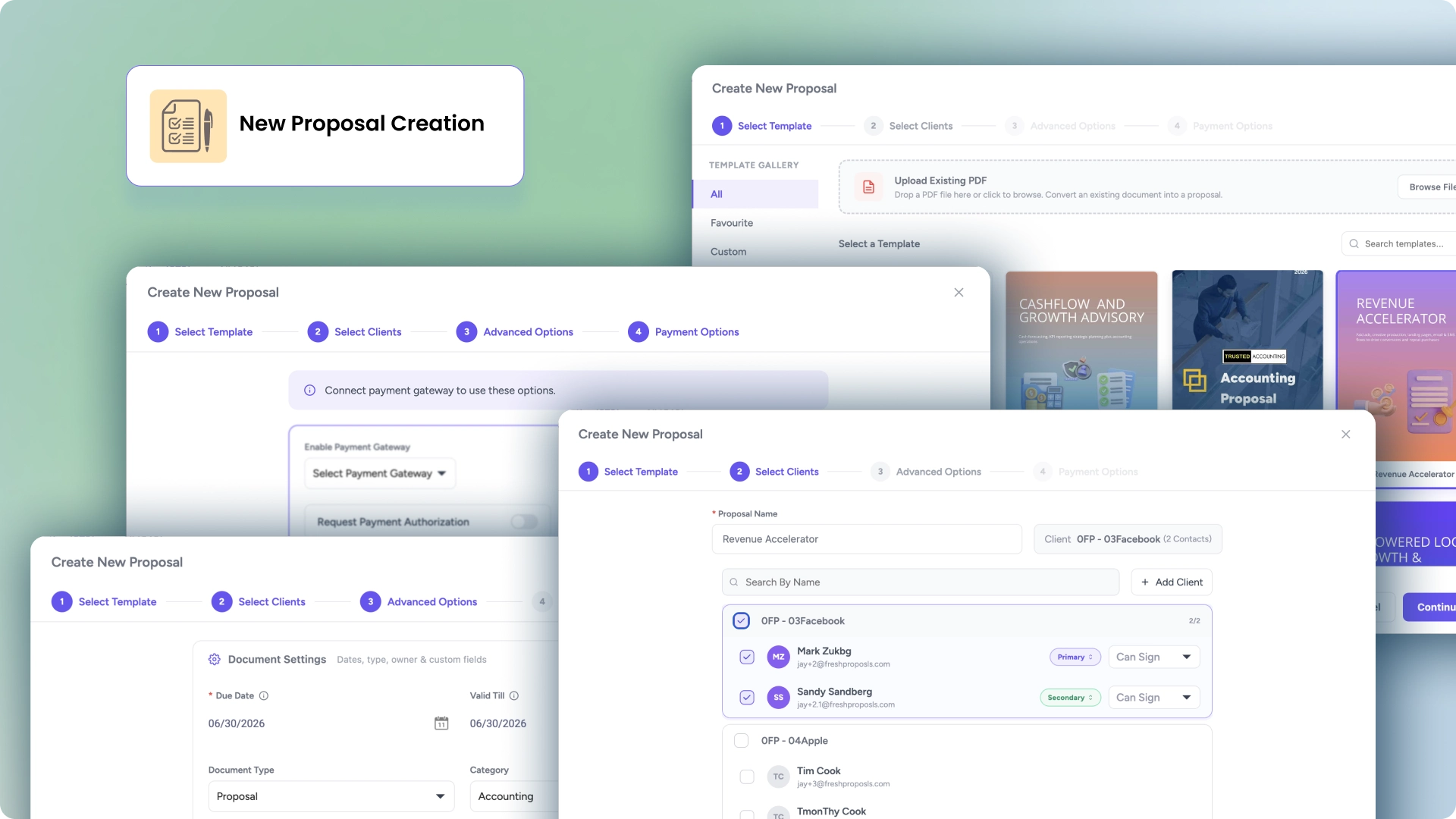Click step 2 circle in top-right window
This screenshot has width=1456, height=819.
coord(873,126)
